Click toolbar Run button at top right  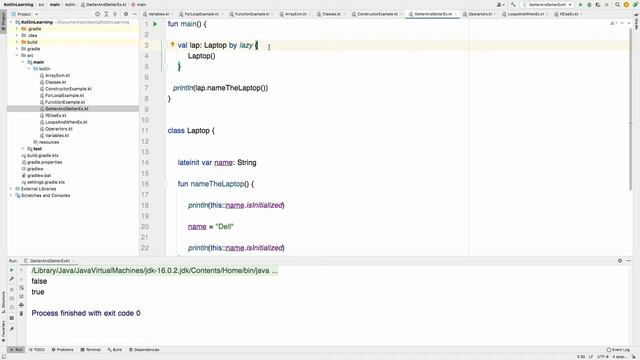pos(580,4)
